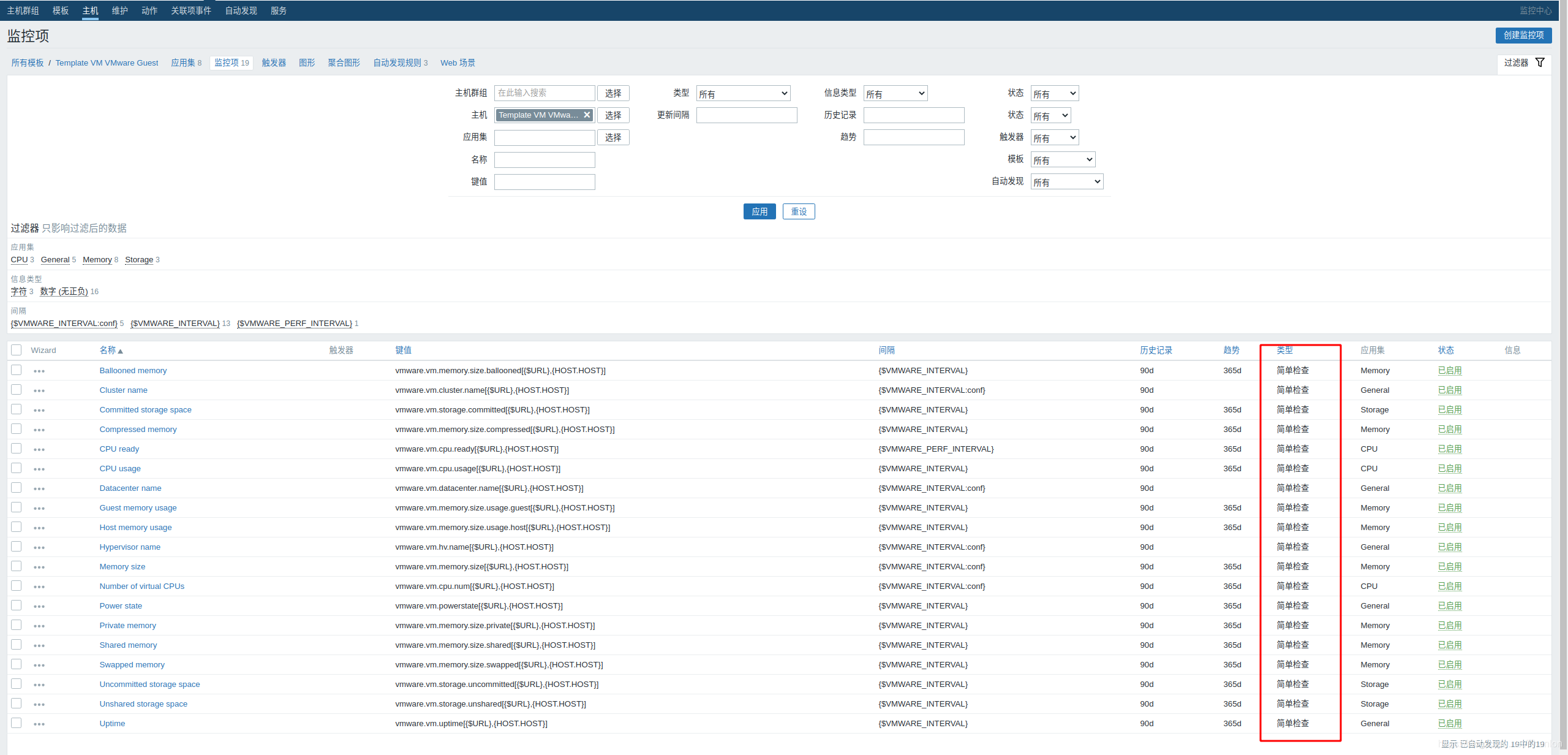Go to 模板 in top menu
This screenshot has width=1568, height=755.
(x=61, y=10)
